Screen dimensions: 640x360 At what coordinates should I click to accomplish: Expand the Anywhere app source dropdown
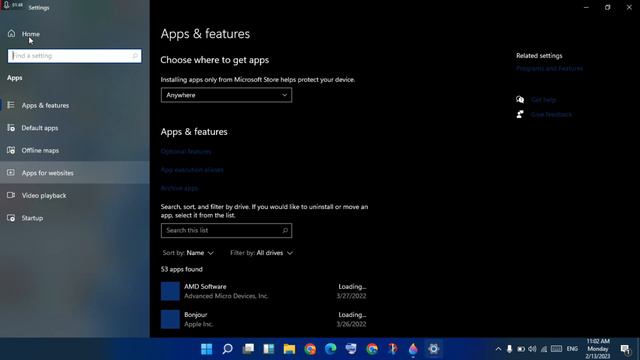pyautogui.click(x=226, y=95)
